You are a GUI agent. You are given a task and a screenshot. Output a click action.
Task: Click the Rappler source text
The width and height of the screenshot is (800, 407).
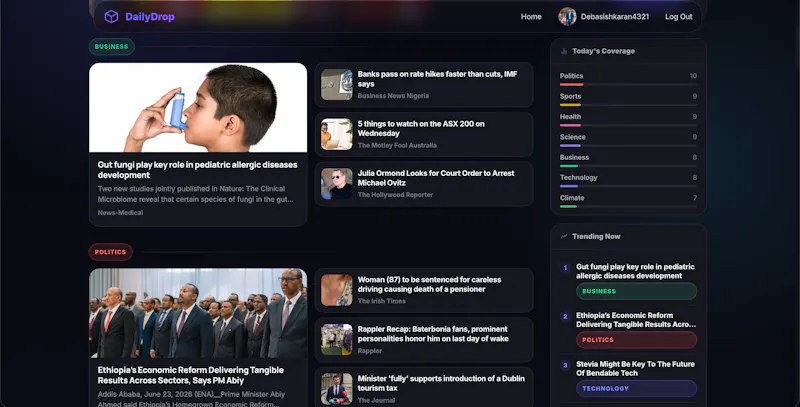(370, 351)
